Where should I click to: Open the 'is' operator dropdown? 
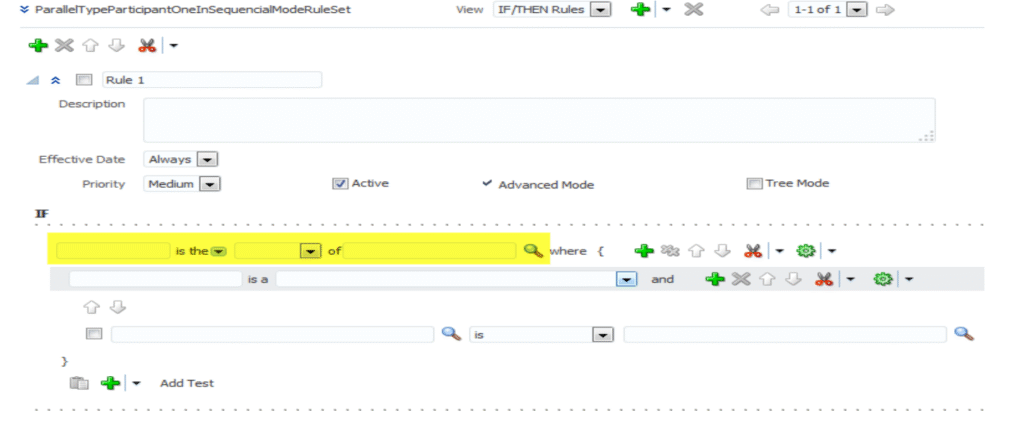coord(603,335)
